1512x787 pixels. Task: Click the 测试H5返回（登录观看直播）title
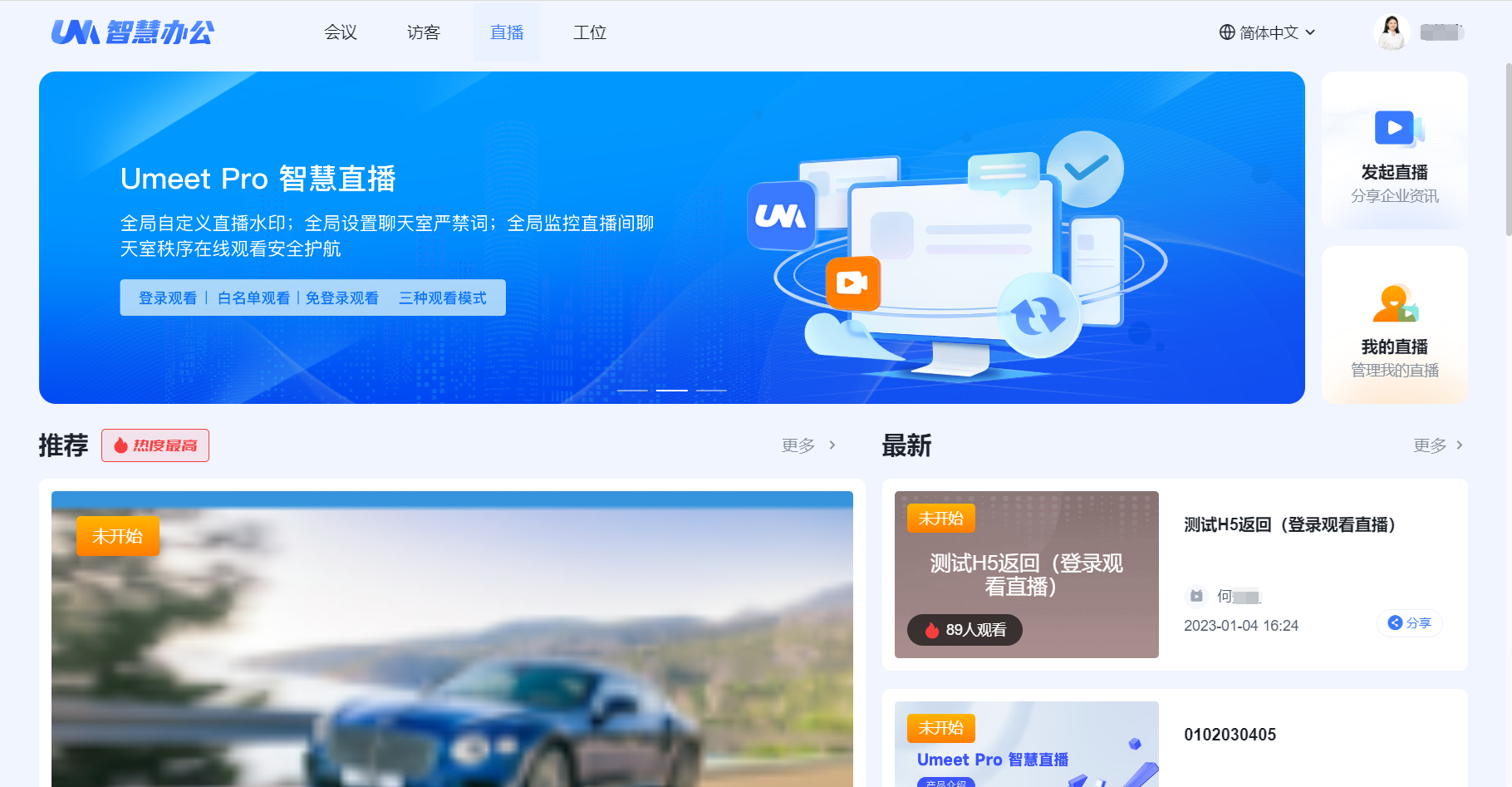(x=1289, y=524)
